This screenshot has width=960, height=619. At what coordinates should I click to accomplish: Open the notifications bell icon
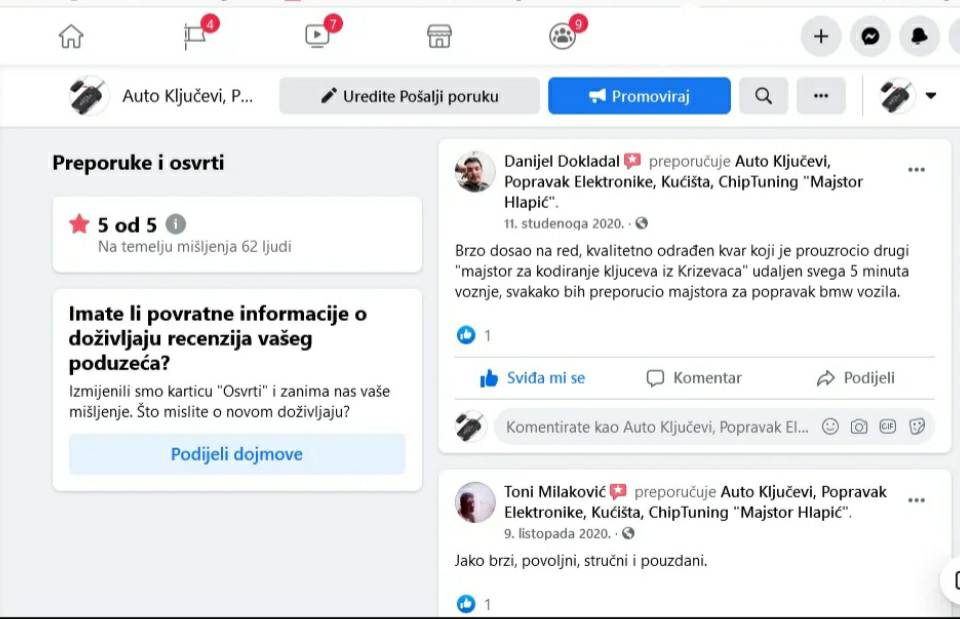919,37
